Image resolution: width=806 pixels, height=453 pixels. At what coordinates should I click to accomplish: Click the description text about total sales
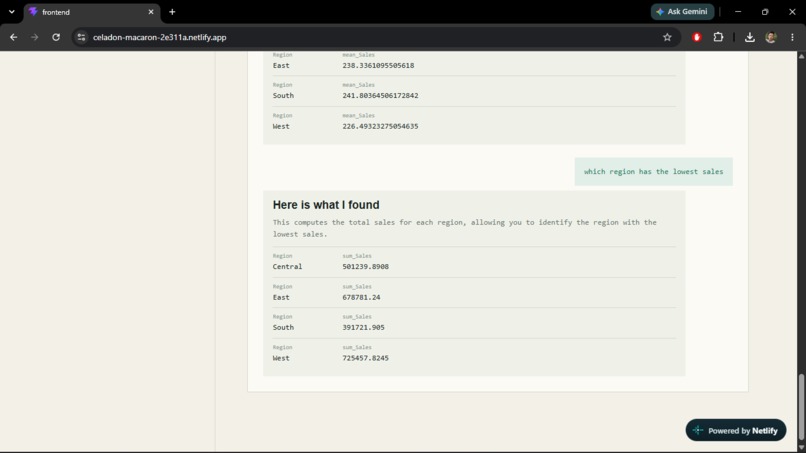pos(465,228)
